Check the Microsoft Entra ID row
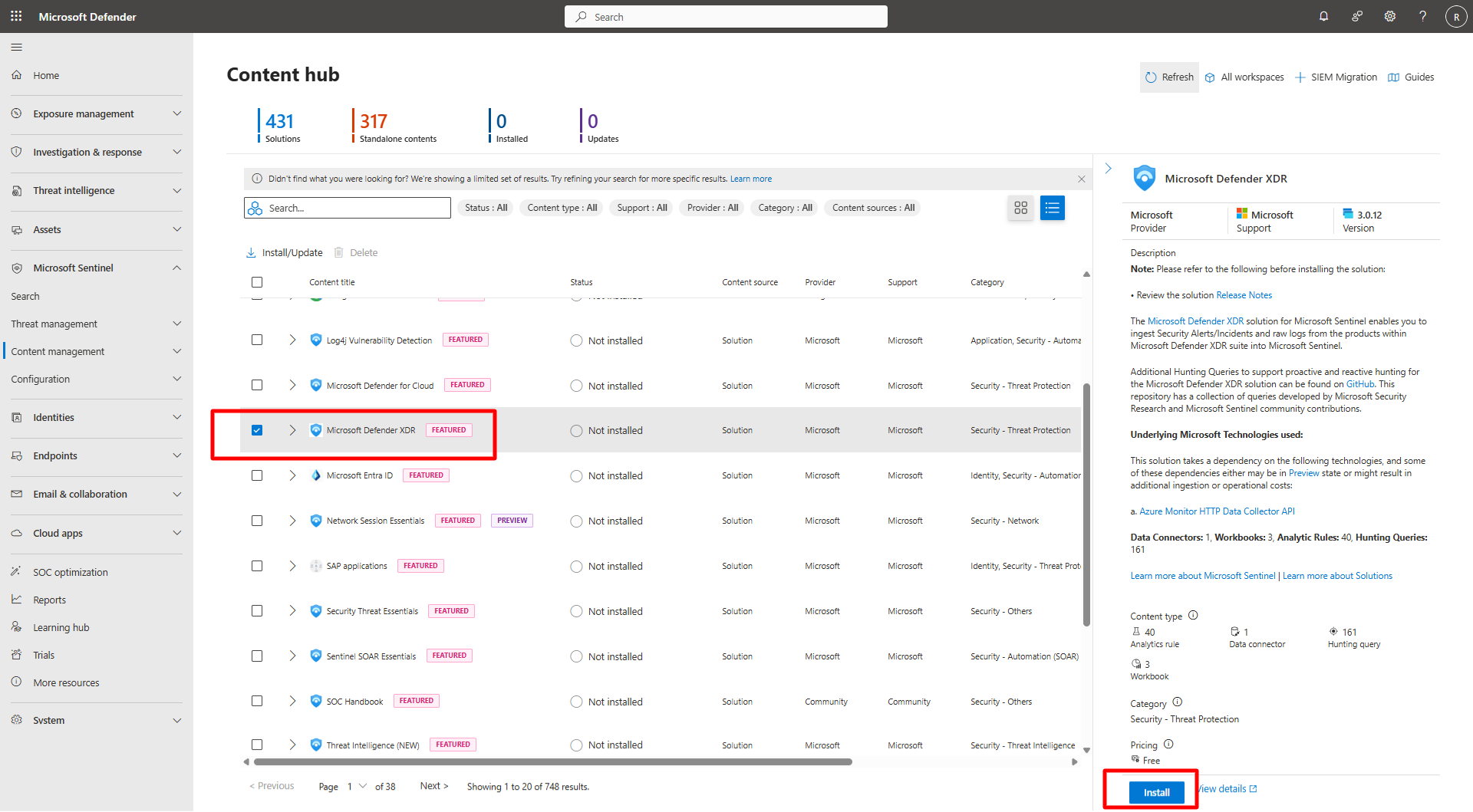 pos(257,475)
